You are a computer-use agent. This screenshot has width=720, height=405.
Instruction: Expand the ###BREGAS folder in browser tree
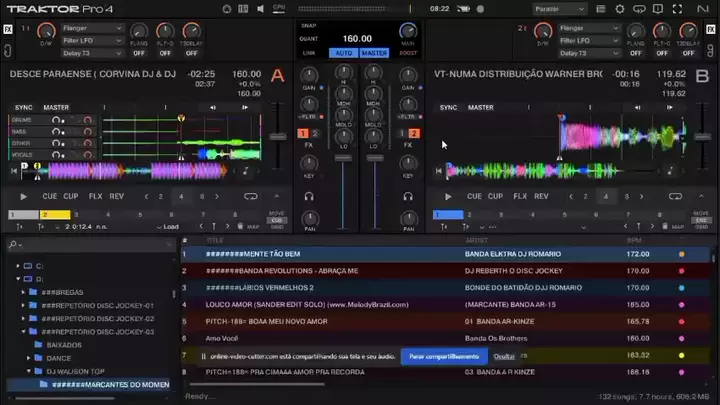pyautogui.click(x=21, y=292)
